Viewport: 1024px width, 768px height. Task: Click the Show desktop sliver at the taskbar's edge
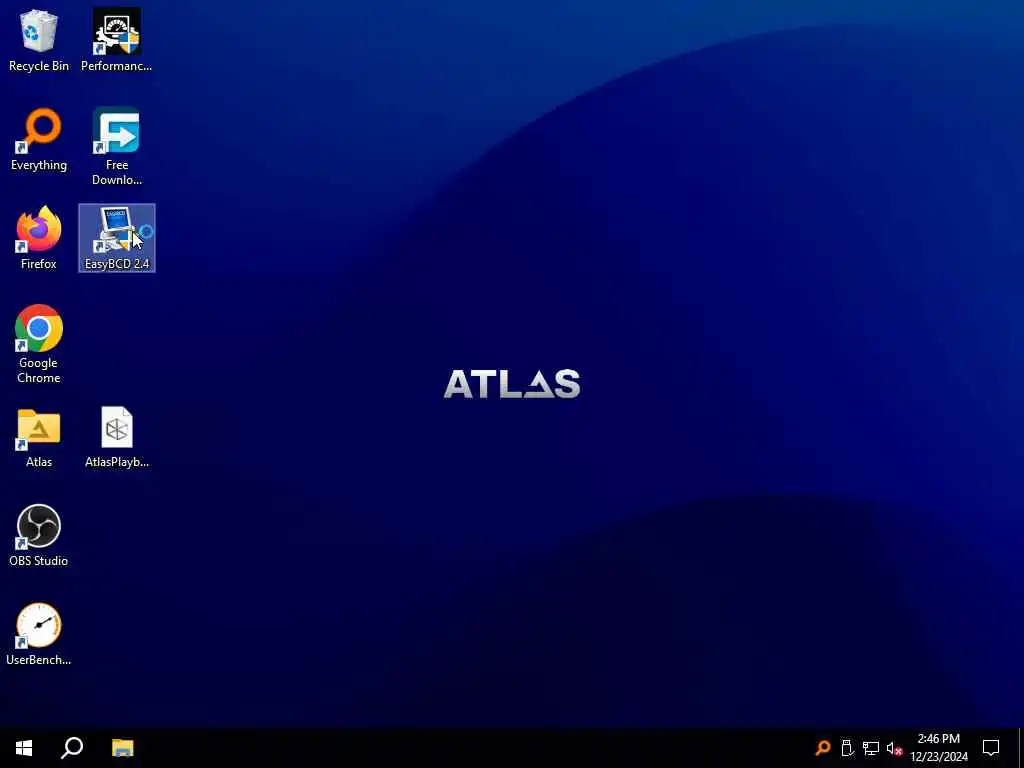(1021, 748)
